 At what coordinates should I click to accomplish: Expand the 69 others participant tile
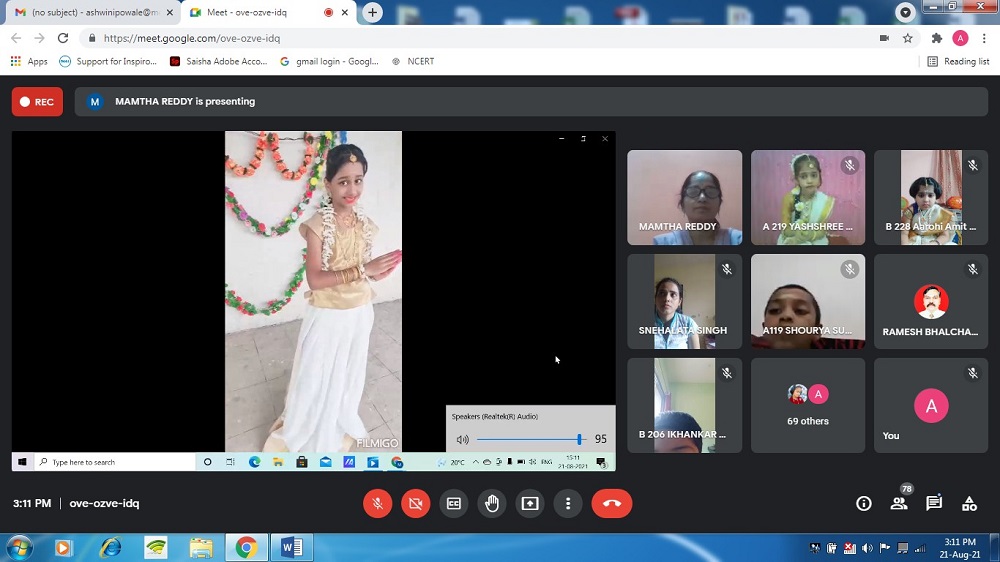click(808, 405)
